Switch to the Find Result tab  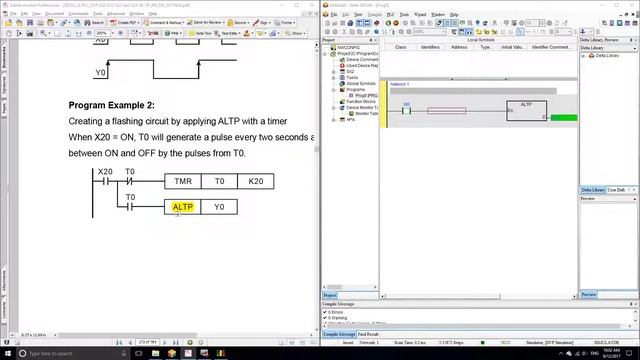368,335
